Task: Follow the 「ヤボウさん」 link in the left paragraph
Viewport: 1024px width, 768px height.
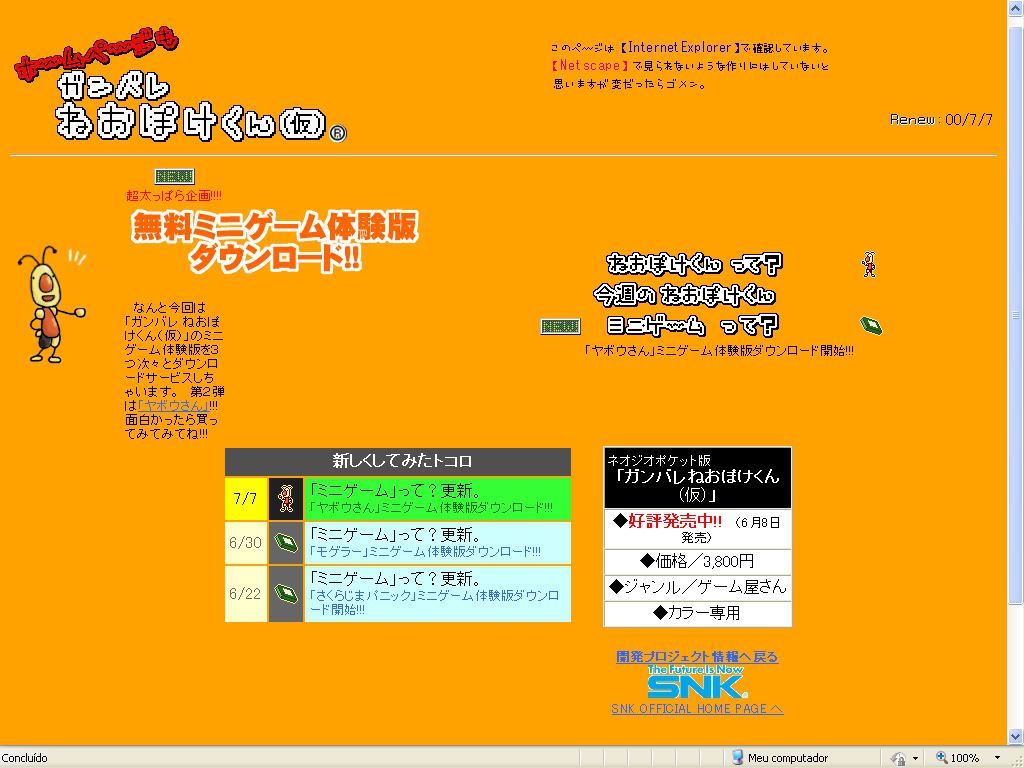Action: 172,406
